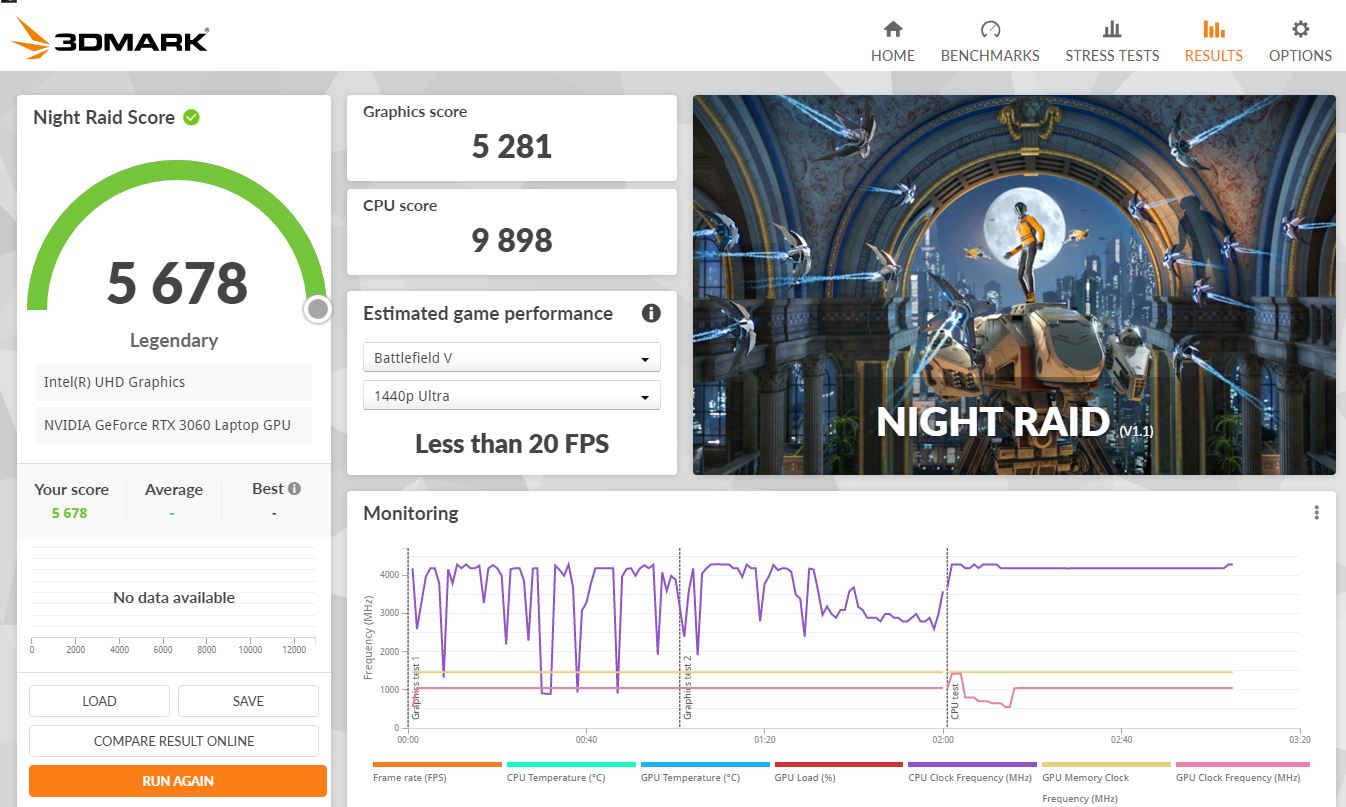Click the No data available text
1346x807 pixels.
coord(174,598)
